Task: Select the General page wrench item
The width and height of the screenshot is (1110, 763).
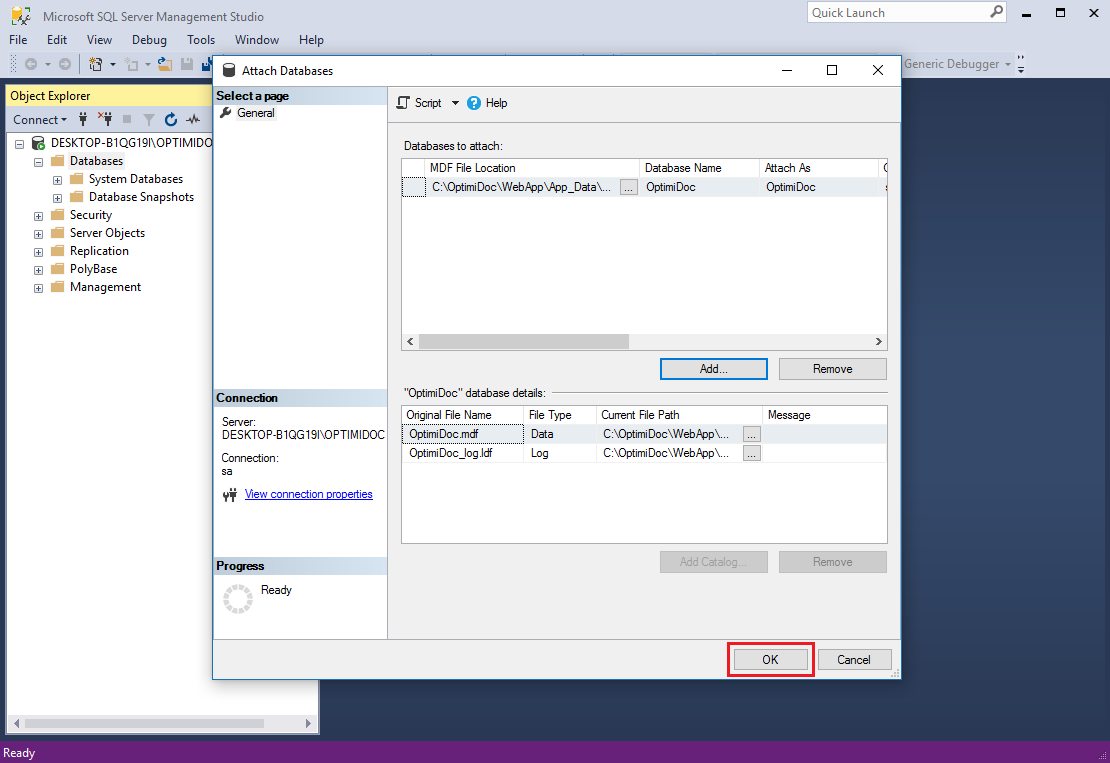Action: (255, 113)
